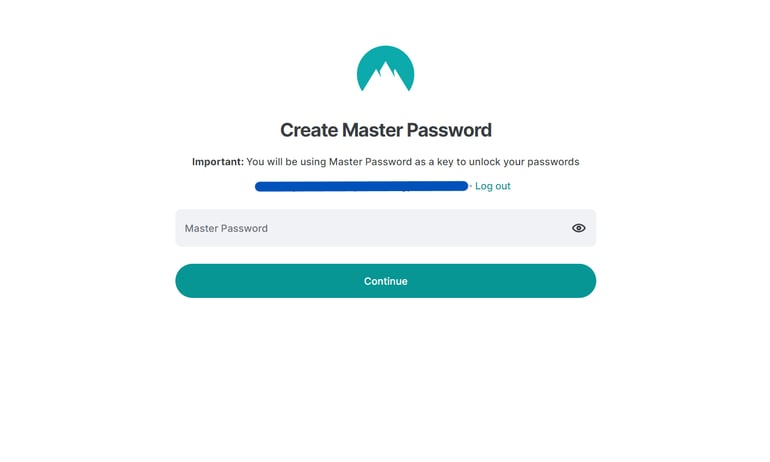Submit the form with the teal Continue button
The height and width of the screenshot is (462, 770).
pos(385,281)
